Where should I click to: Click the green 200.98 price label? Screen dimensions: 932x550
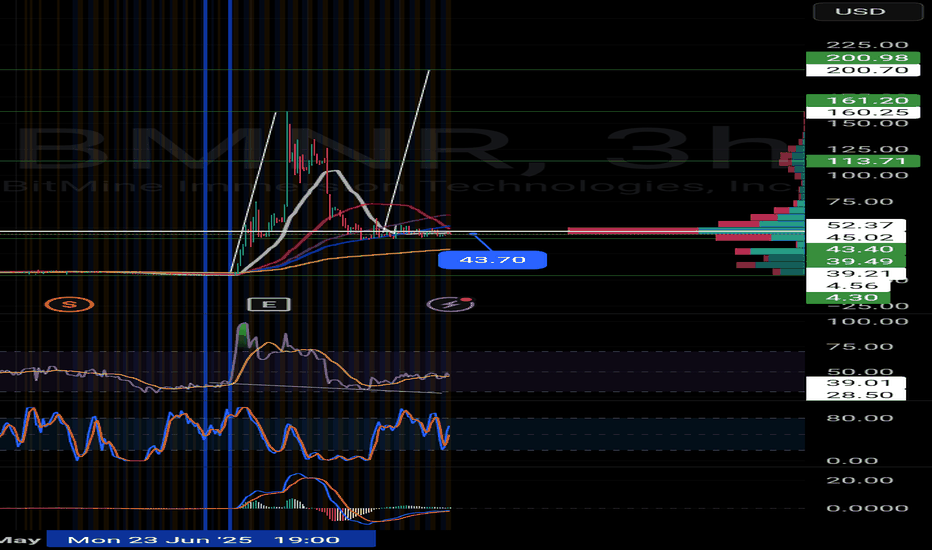click(862, 58)
